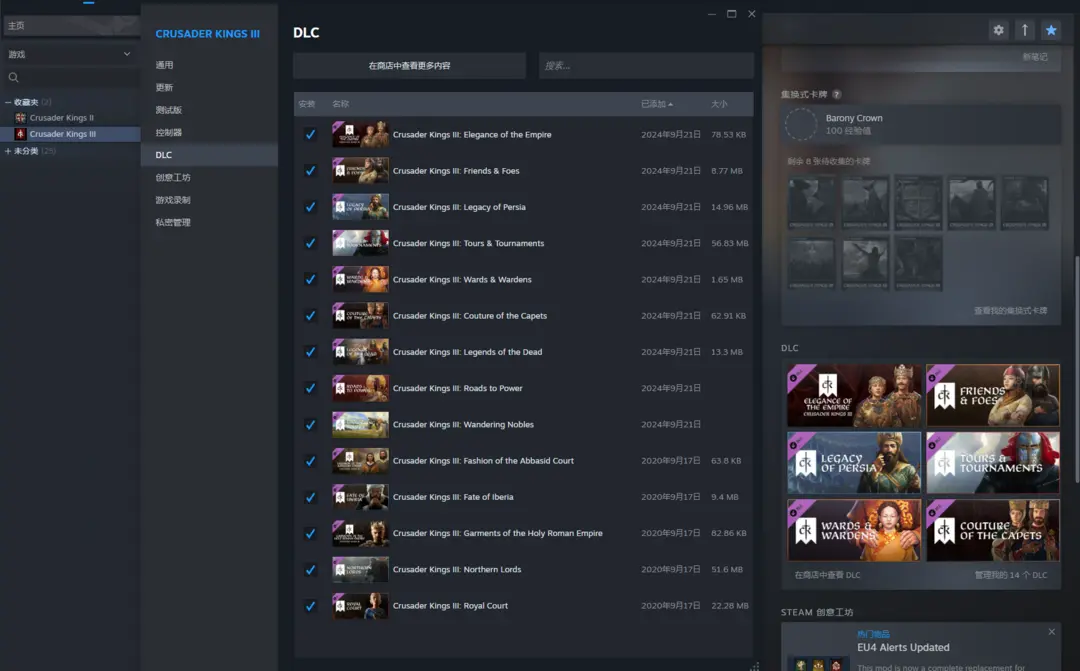1080x671 pixels.
Task: Collapse the 收藏夹 favorites category
Action: click(x=8, y=102)
